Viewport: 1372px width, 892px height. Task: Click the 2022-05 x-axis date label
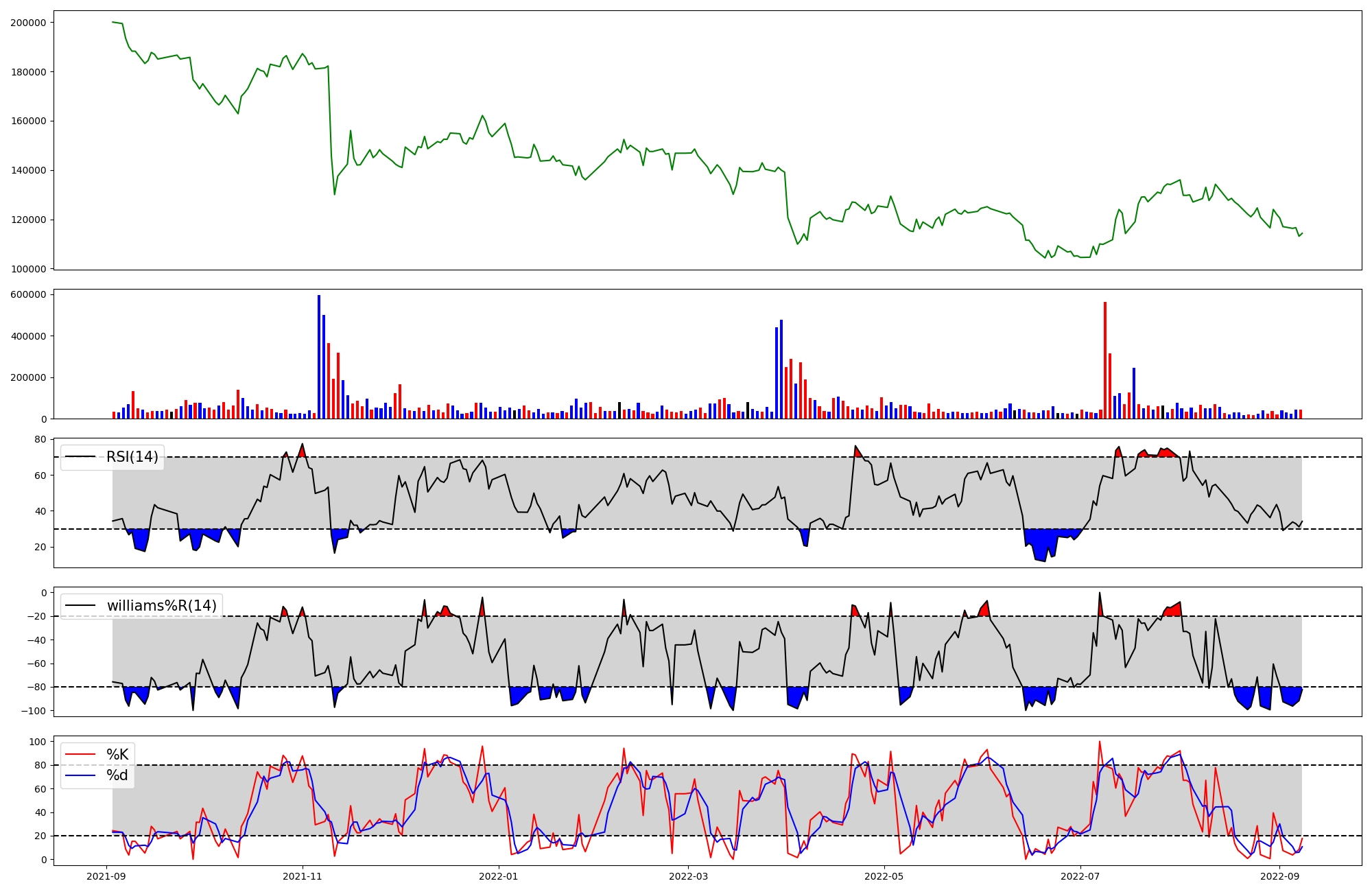(884, 876)
